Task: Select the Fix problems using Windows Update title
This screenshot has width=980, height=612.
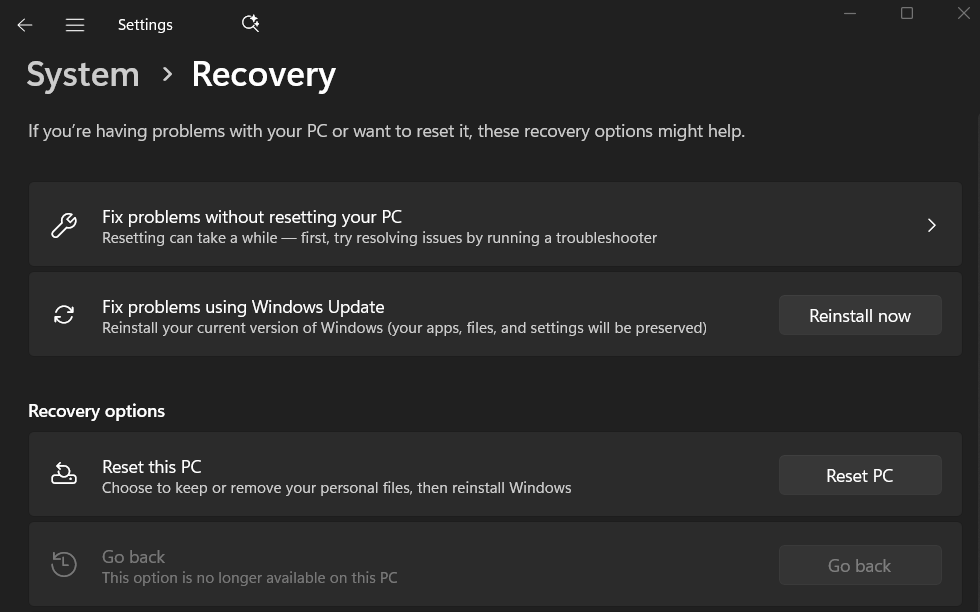Action: (243, 307)
